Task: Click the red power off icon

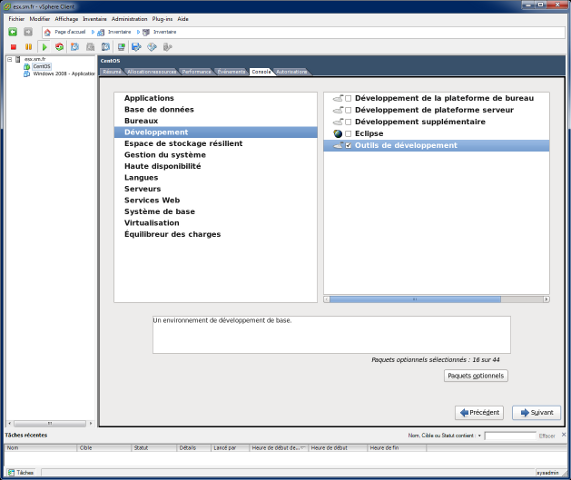Action: point(13,47)
